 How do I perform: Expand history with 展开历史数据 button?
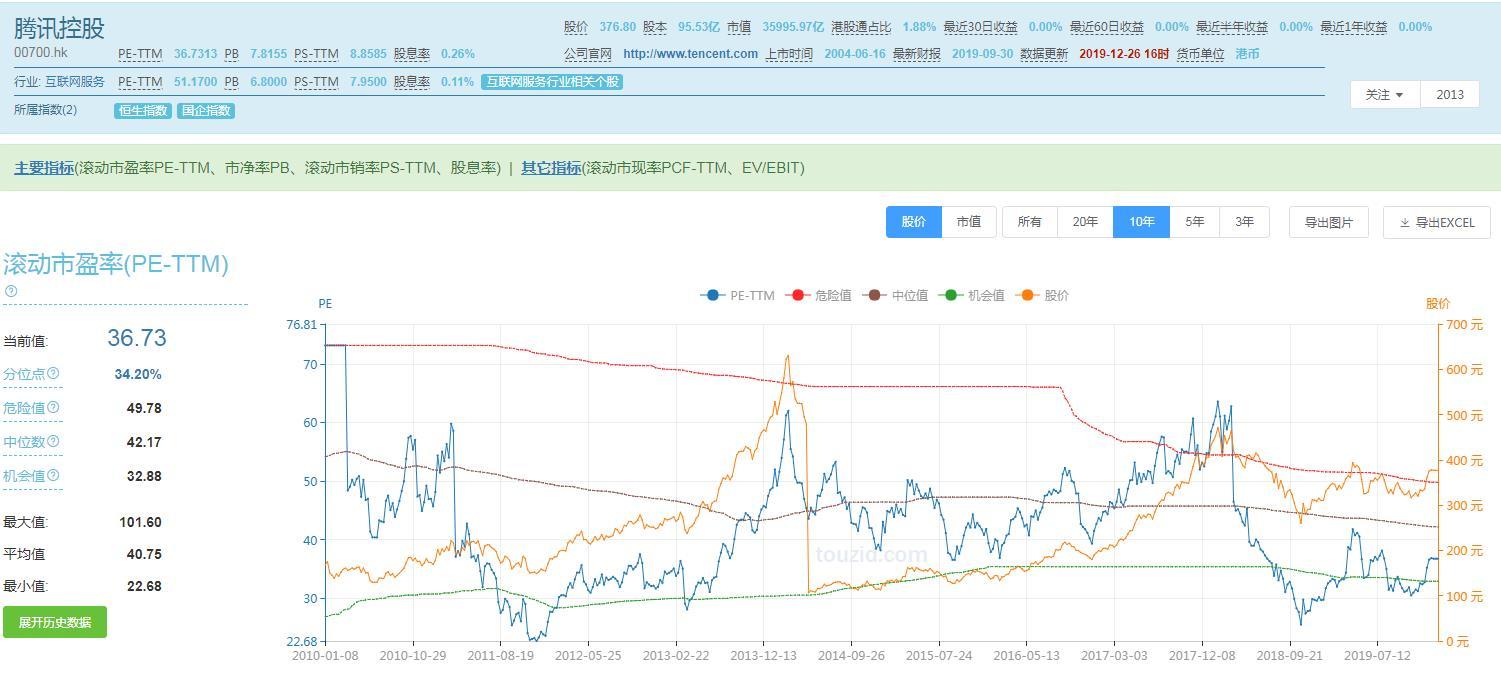(55, 622)
